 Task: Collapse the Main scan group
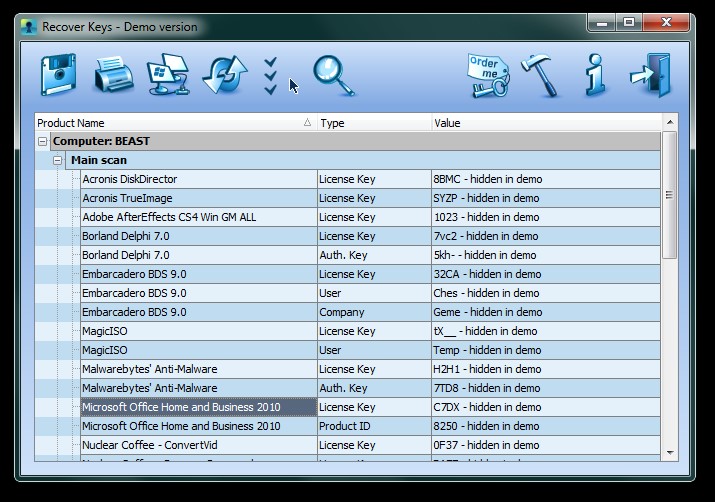click(x=58, y=160)
